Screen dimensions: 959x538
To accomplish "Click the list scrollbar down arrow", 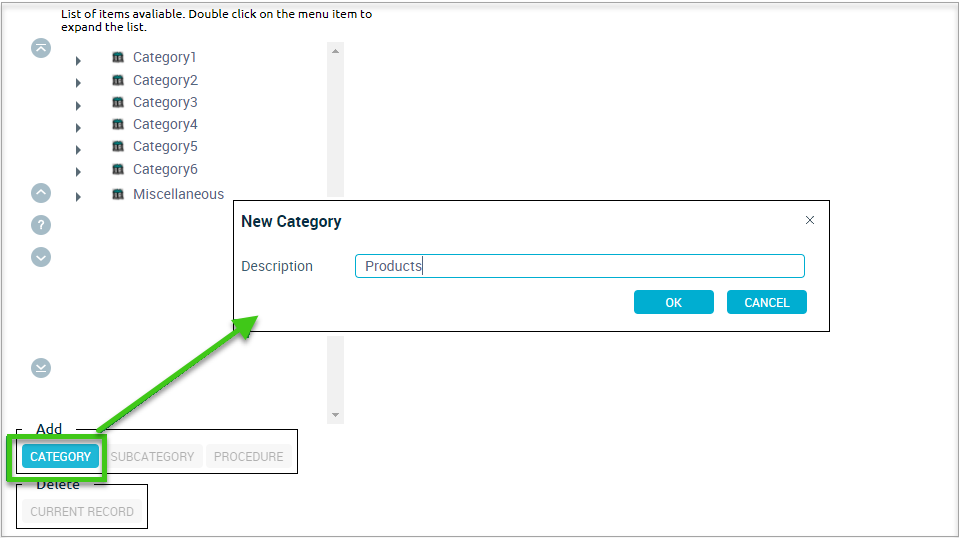I will 335,415.
